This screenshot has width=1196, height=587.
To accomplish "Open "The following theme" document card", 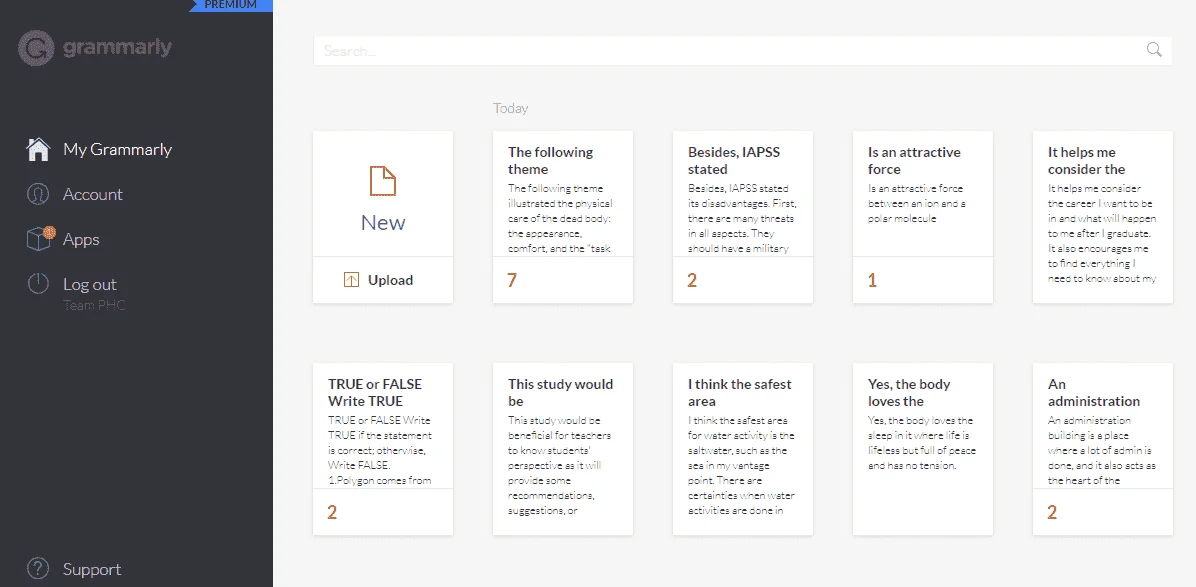I will (563, 217).
